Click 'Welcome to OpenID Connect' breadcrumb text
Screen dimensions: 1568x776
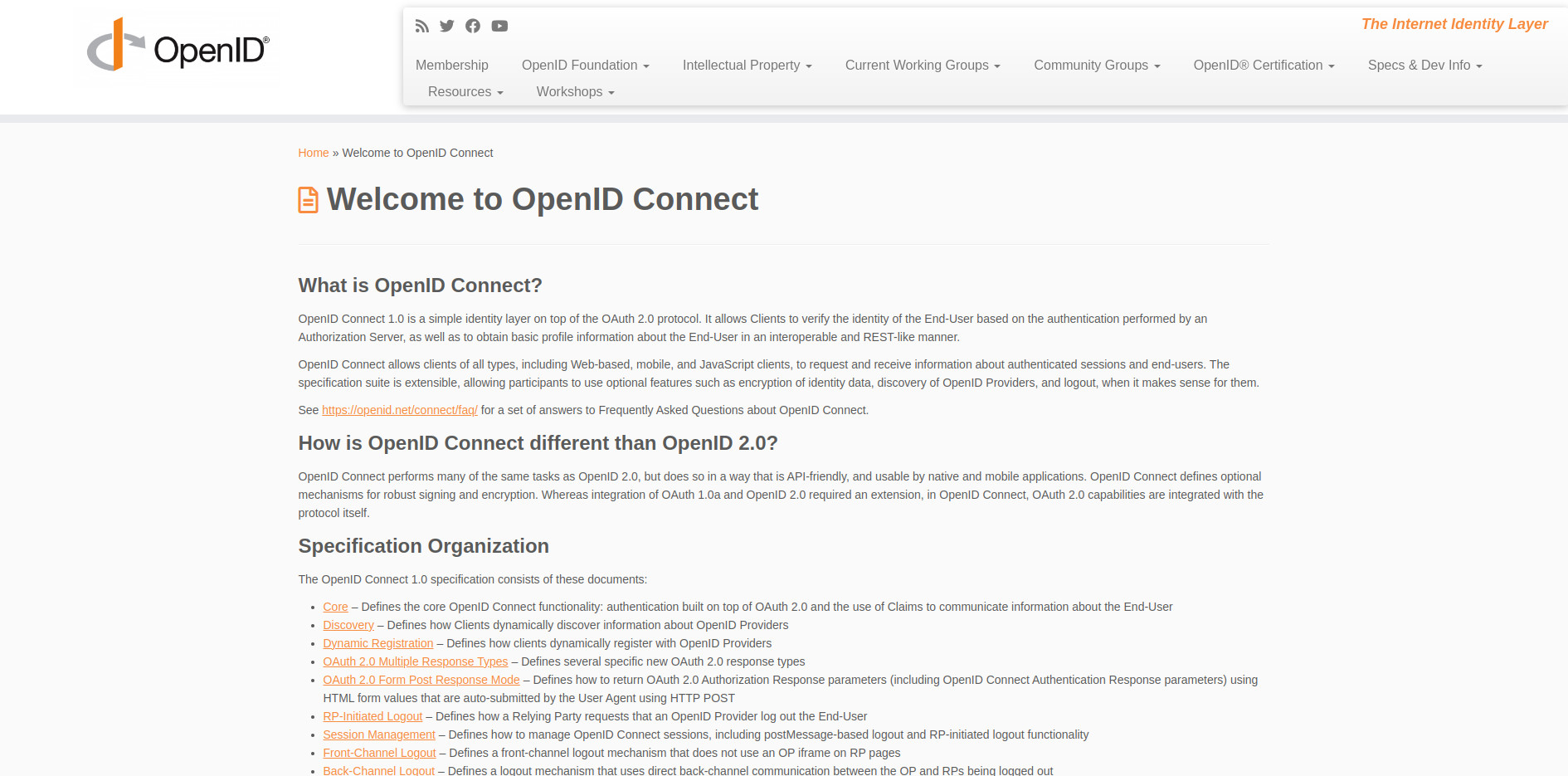(417, 153)
